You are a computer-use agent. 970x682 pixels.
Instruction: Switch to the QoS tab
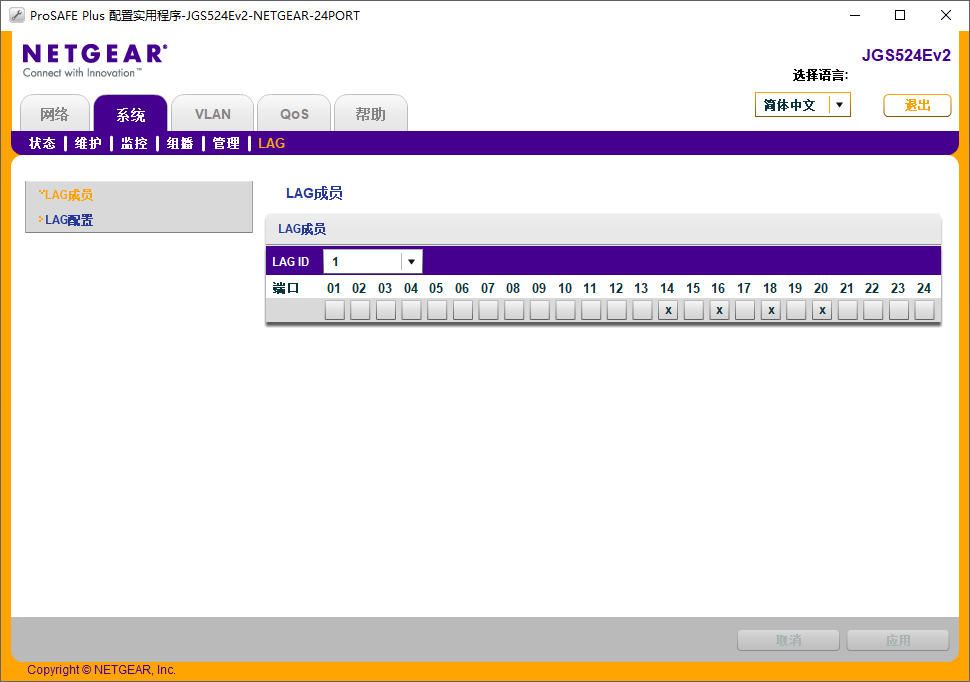pos(294,114)
